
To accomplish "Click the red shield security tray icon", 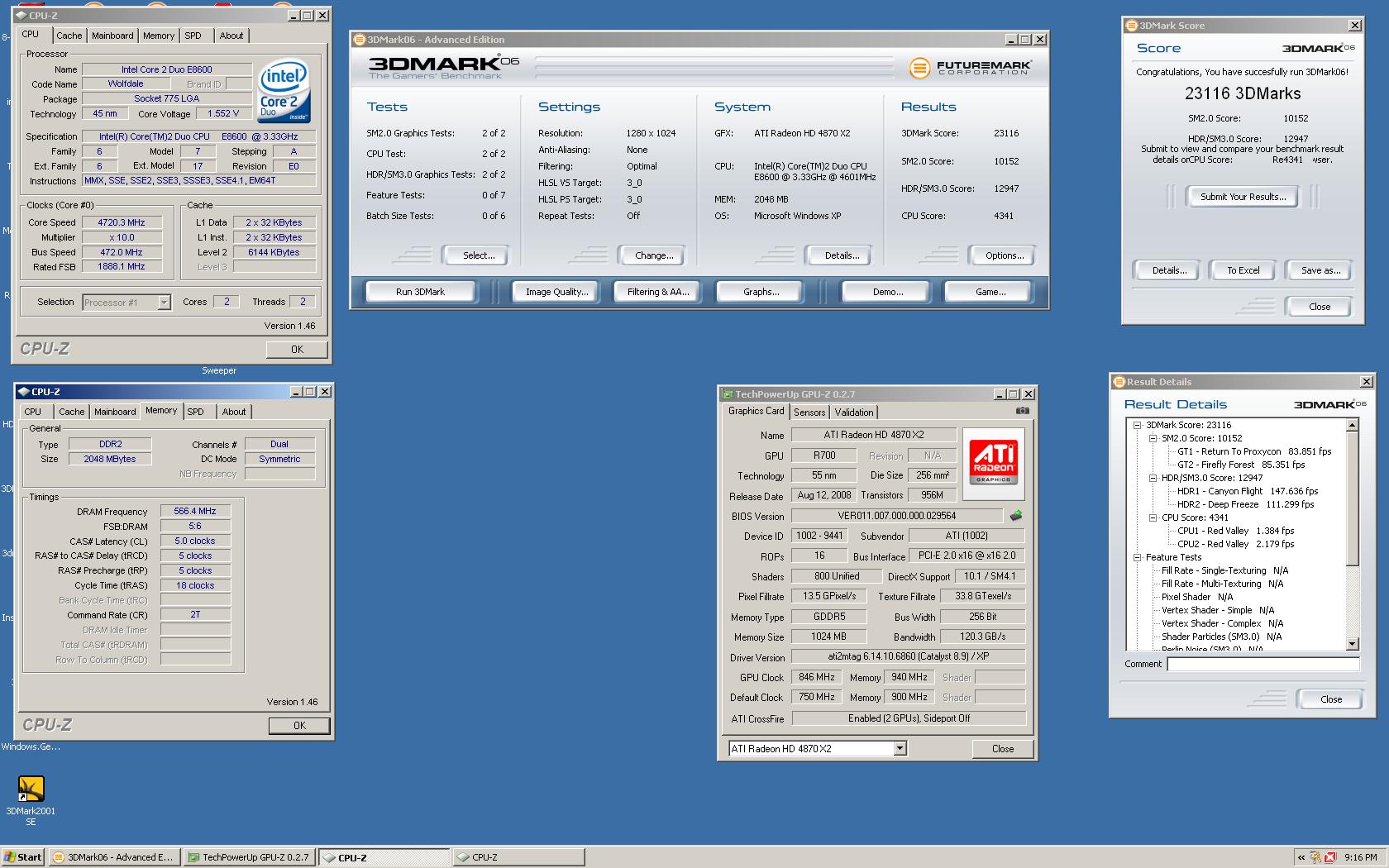I will click(x=1329, y=857).
